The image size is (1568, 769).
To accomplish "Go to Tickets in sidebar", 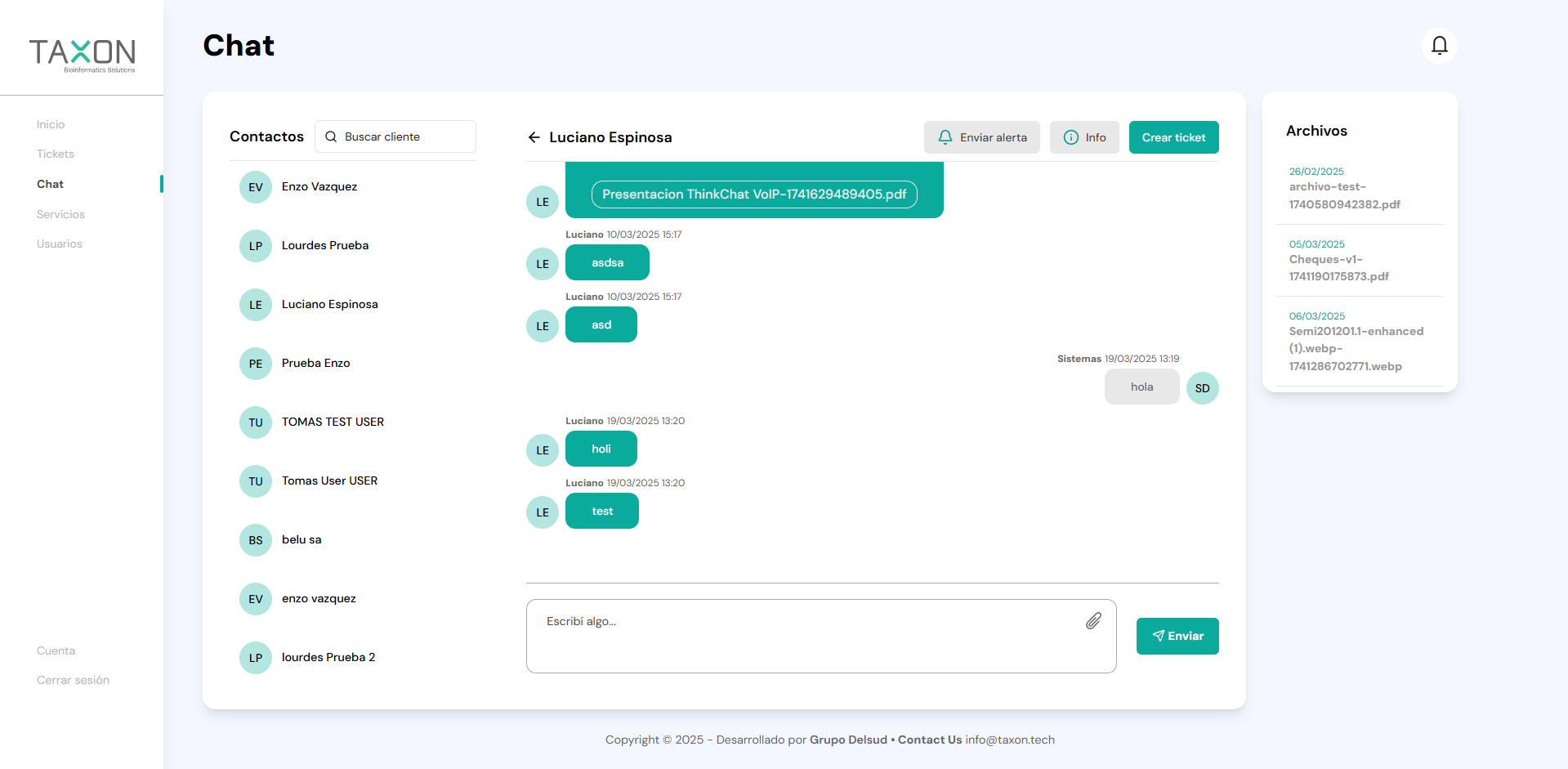I will pyautogui.click(x=56, y=154).
